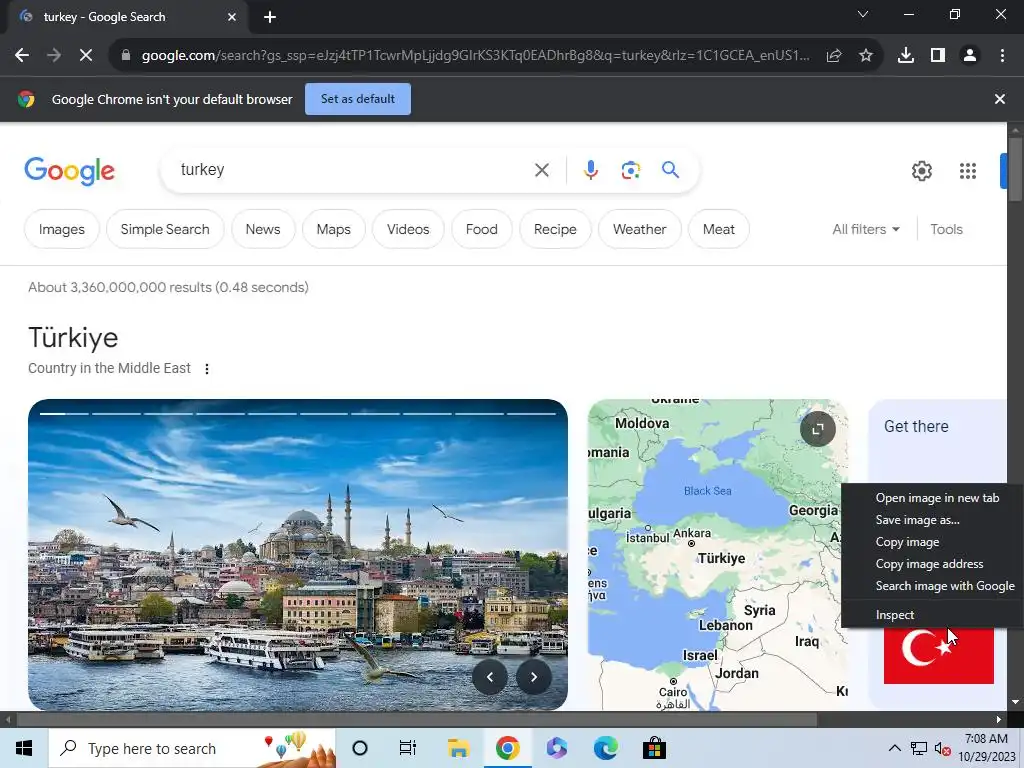
Task: Open Task View on the taskbar
Action: click(x=408, y=748)
